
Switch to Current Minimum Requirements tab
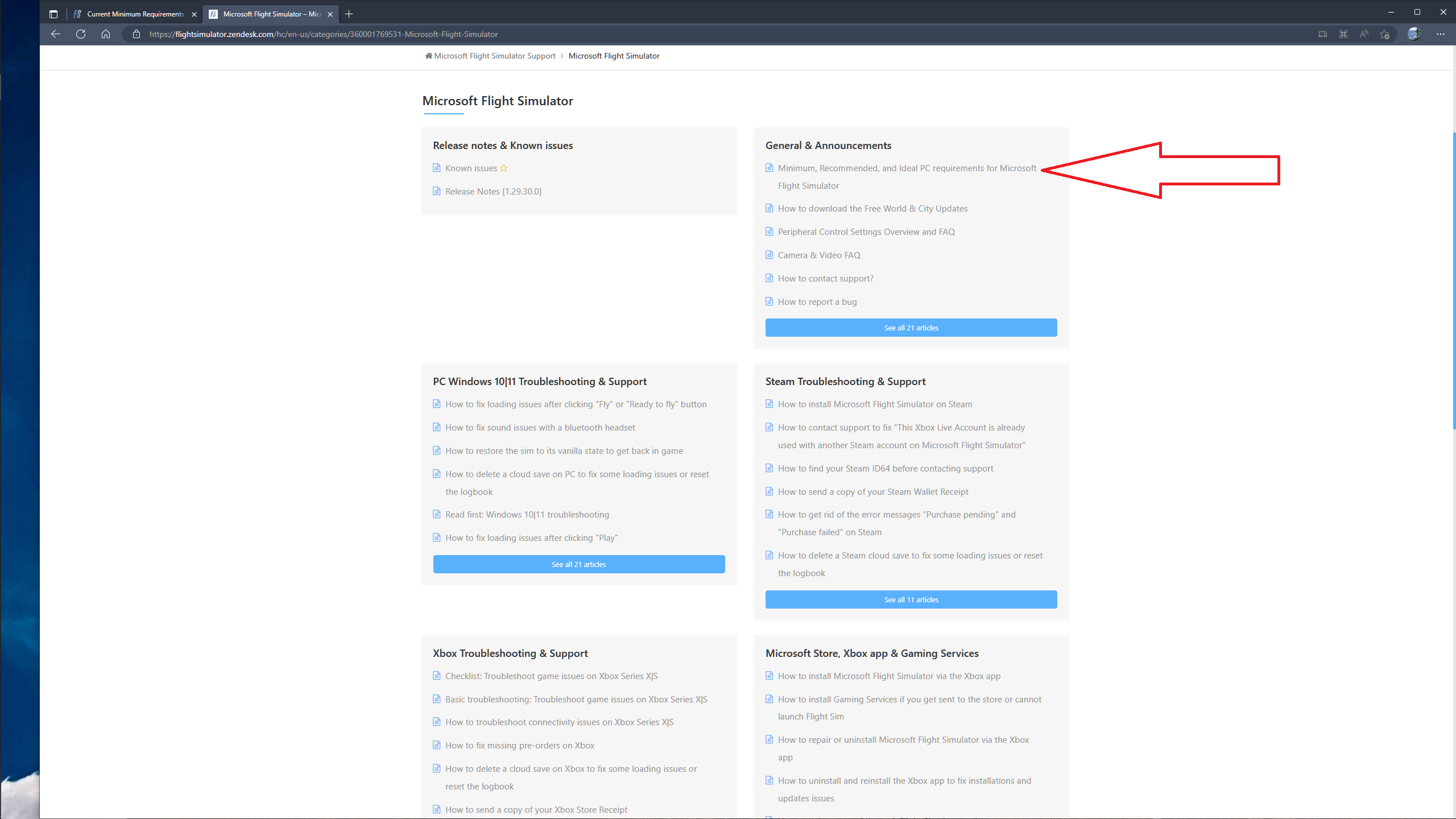pyautogui.click(x=135, y=14)
